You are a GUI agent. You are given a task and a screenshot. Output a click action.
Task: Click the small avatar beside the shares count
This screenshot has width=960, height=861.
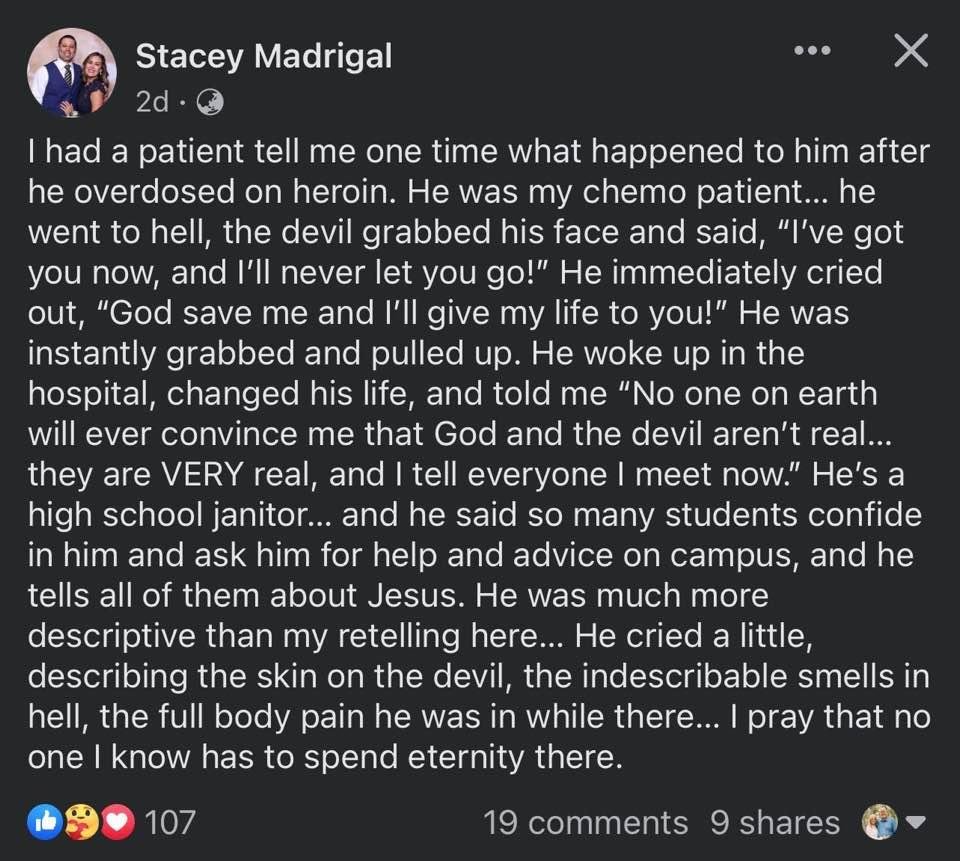click(879, 822)
